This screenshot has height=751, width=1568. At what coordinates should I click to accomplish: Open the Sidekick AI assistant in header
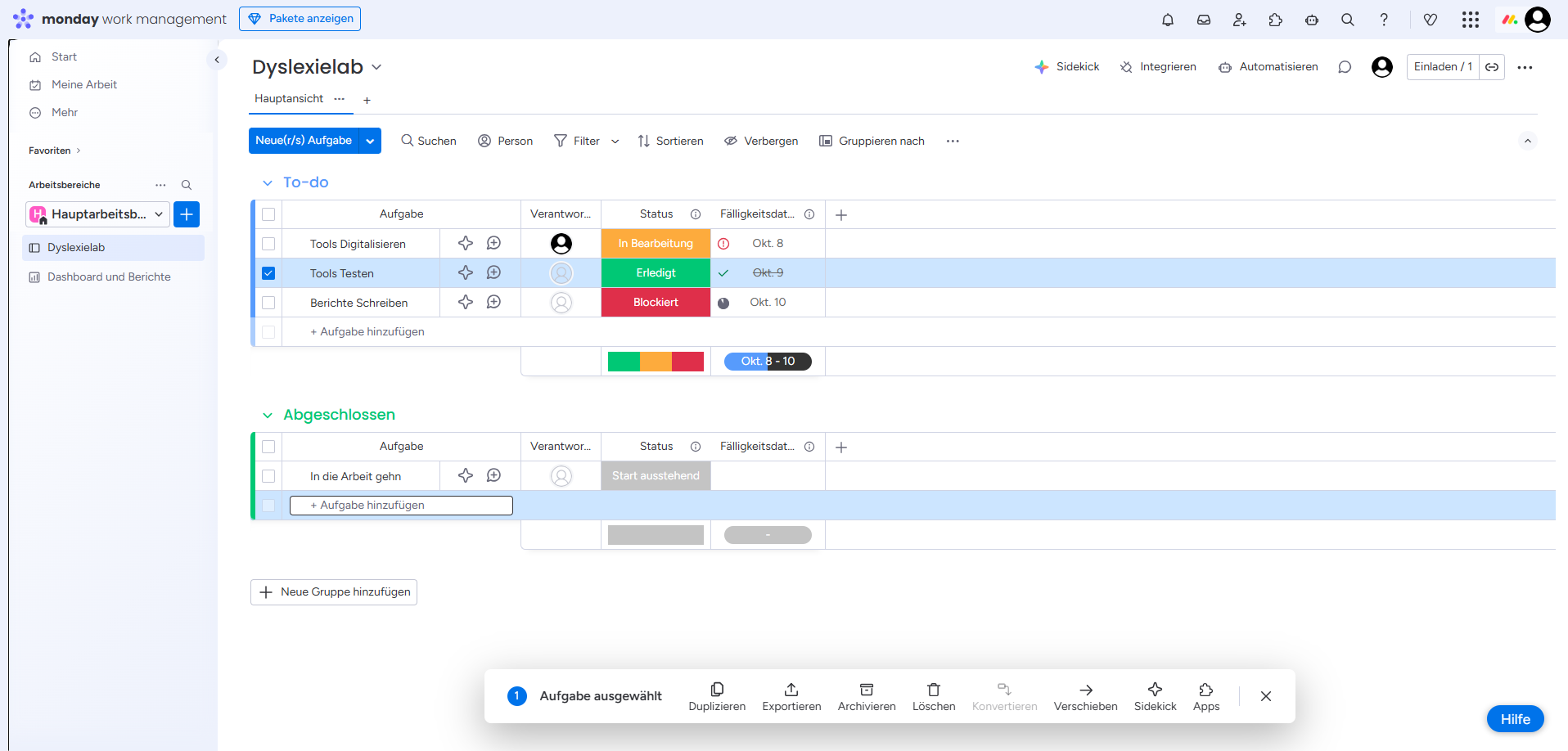[1066, 67]
